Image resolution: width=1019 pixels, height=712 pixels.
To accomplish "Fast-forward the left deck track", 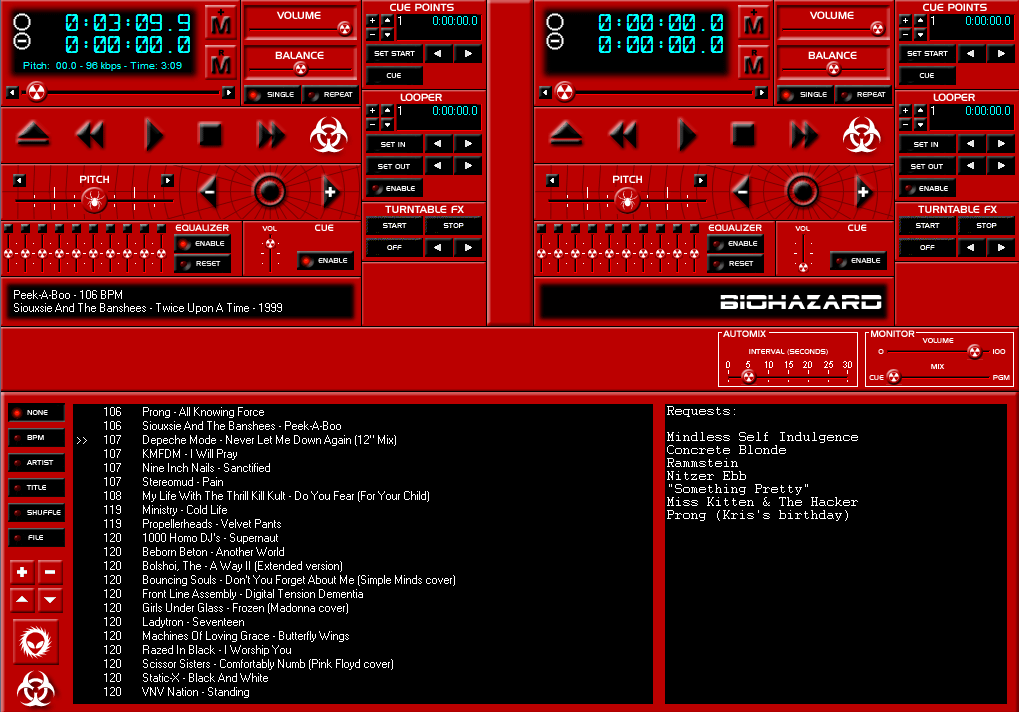I will tap(270, 135).
